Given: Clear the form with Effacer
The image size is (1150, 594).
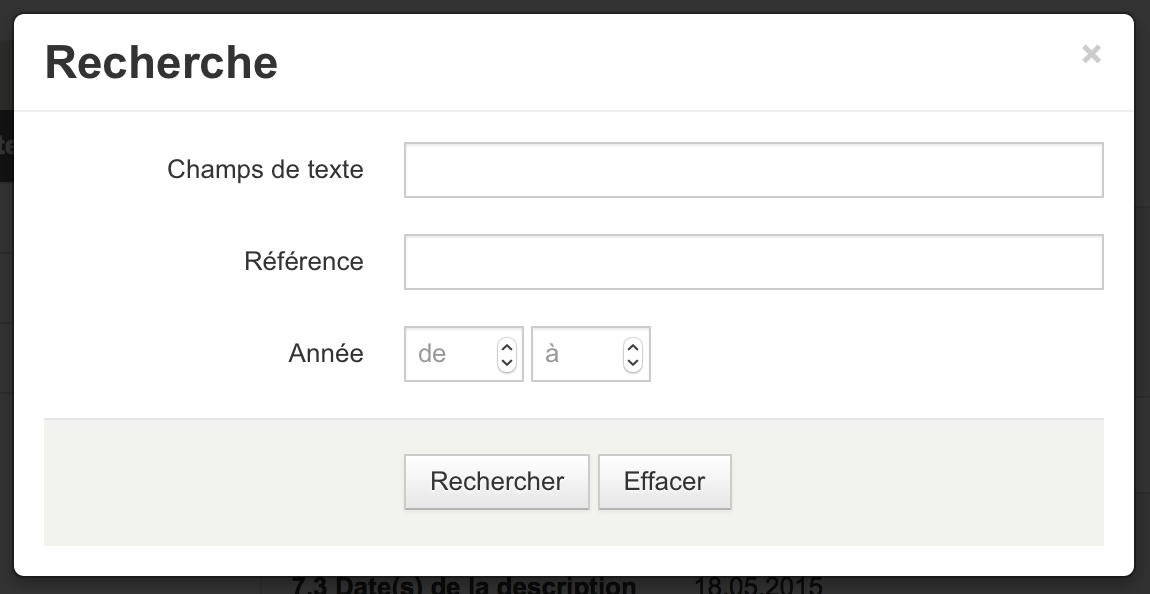Looking at the screenshot, I should click(664, 482).
